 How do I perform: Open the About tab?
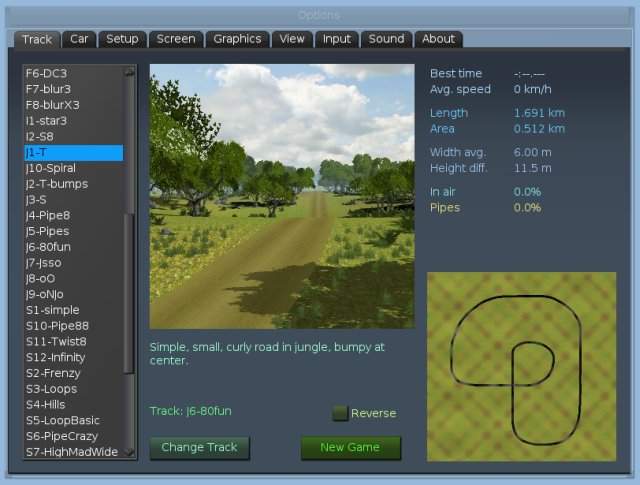(x=438, y=39)
